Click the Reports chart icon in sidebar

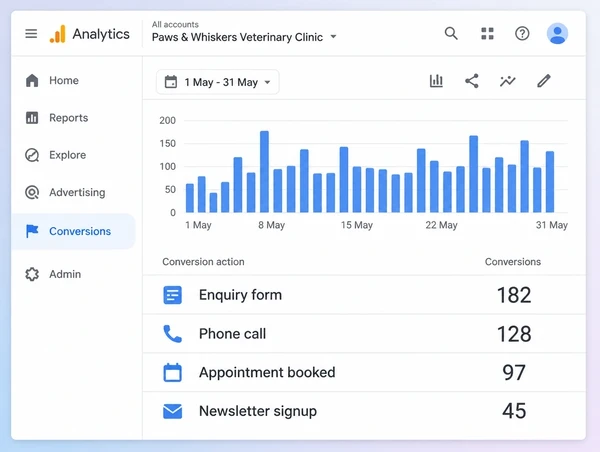click(32, 117)
